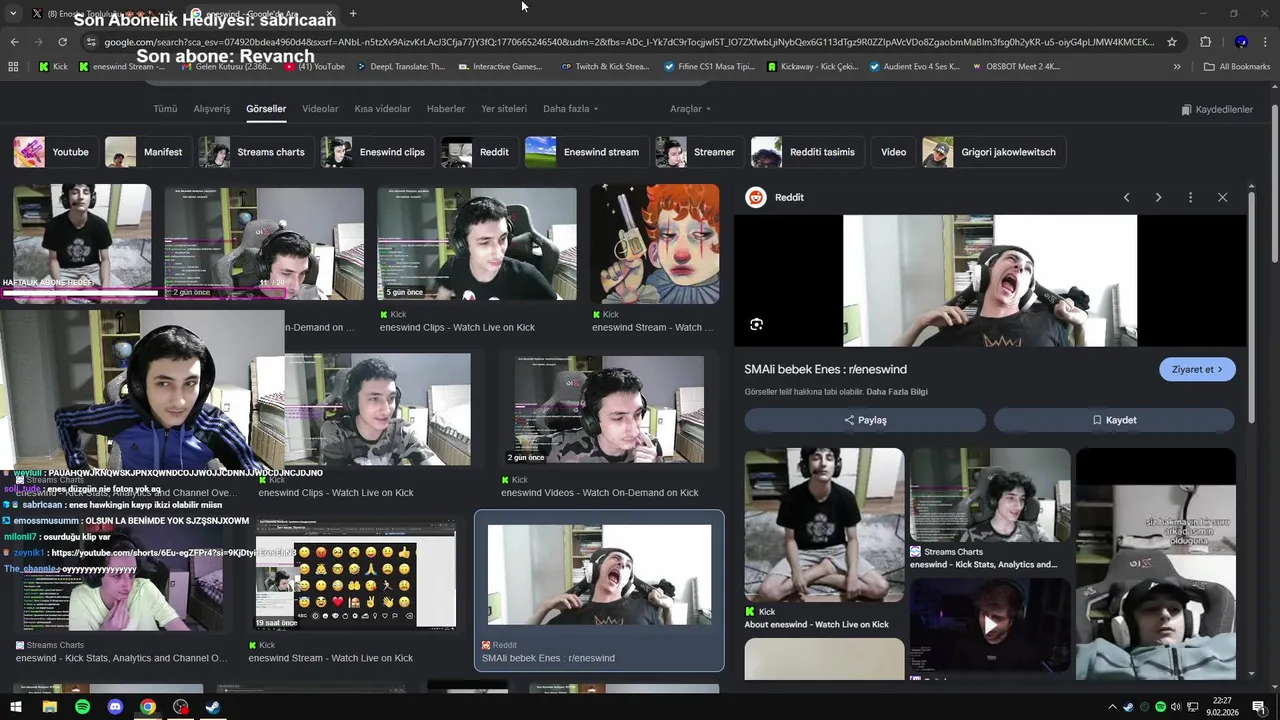The height and width of the screenshot is (720, 1280).
Task: Show hidden system tray icons
Action: tap(1112, 707)
